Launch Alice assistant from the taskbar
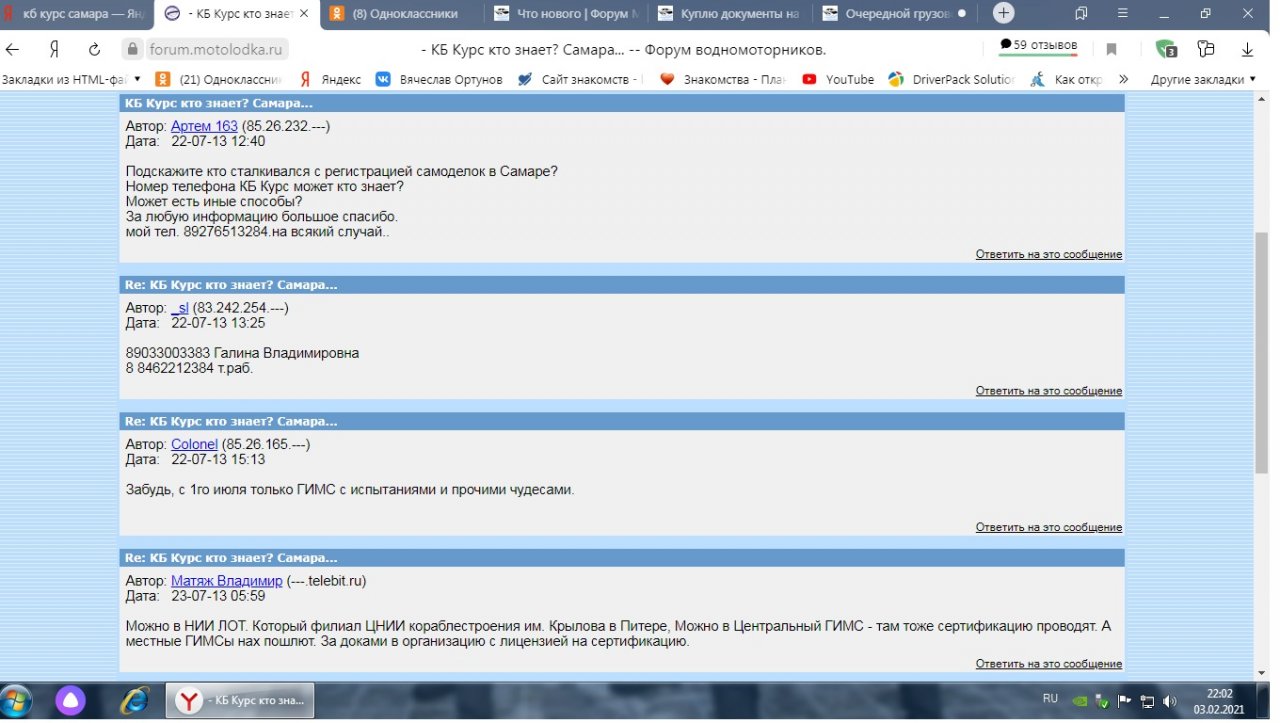Image resolution: width=1280 pixels, height=723 pixels. pos(70,700)
